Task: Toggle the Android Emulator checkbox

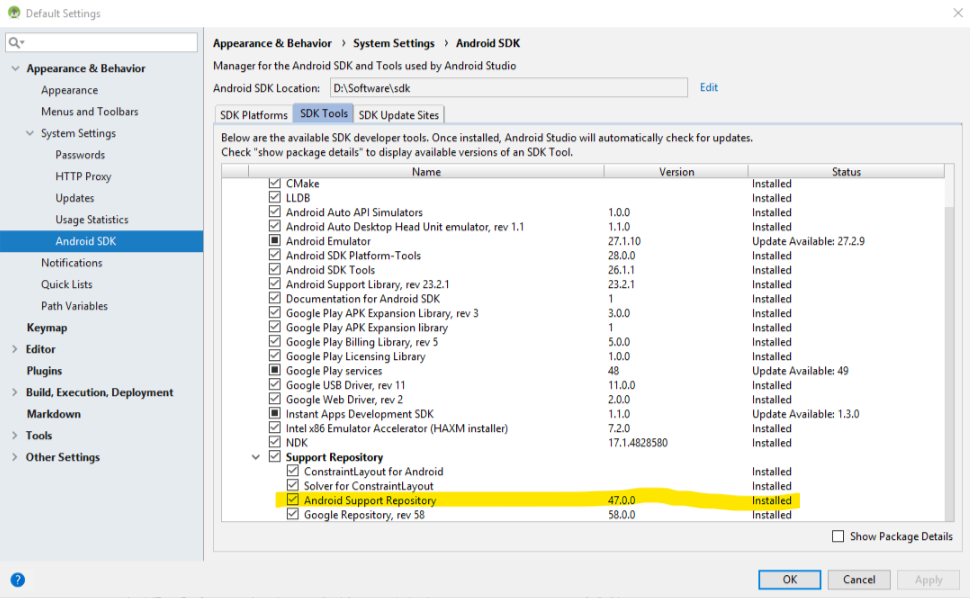Action: coord(275,241)
